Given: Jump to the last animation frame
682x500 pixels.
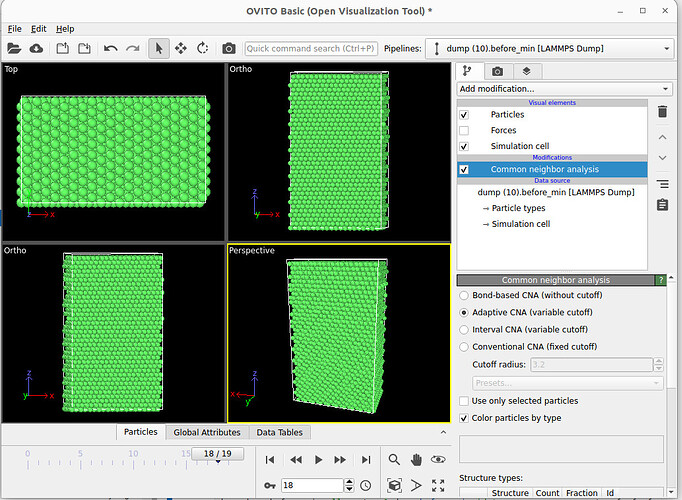Looking at the screenshot, I should pyautogui.click(x=366, y=460).
